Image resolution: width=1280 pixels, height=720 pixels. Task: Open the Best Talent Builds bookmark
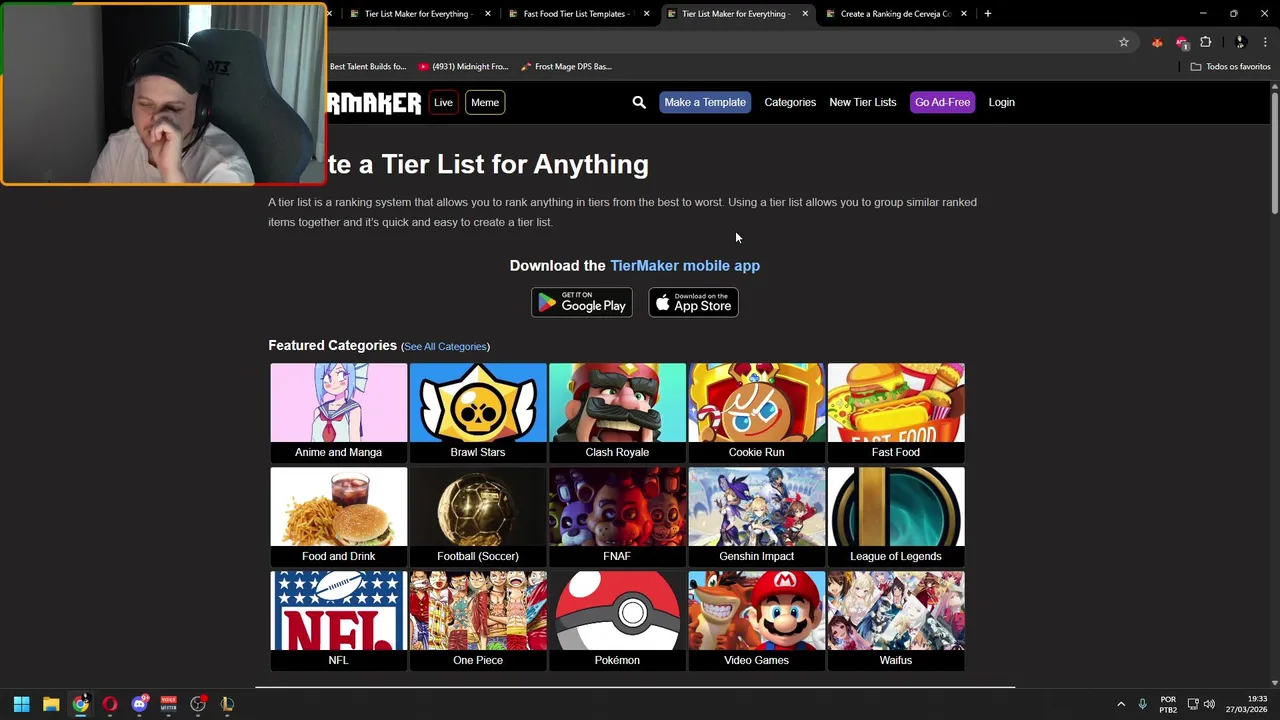368,66
